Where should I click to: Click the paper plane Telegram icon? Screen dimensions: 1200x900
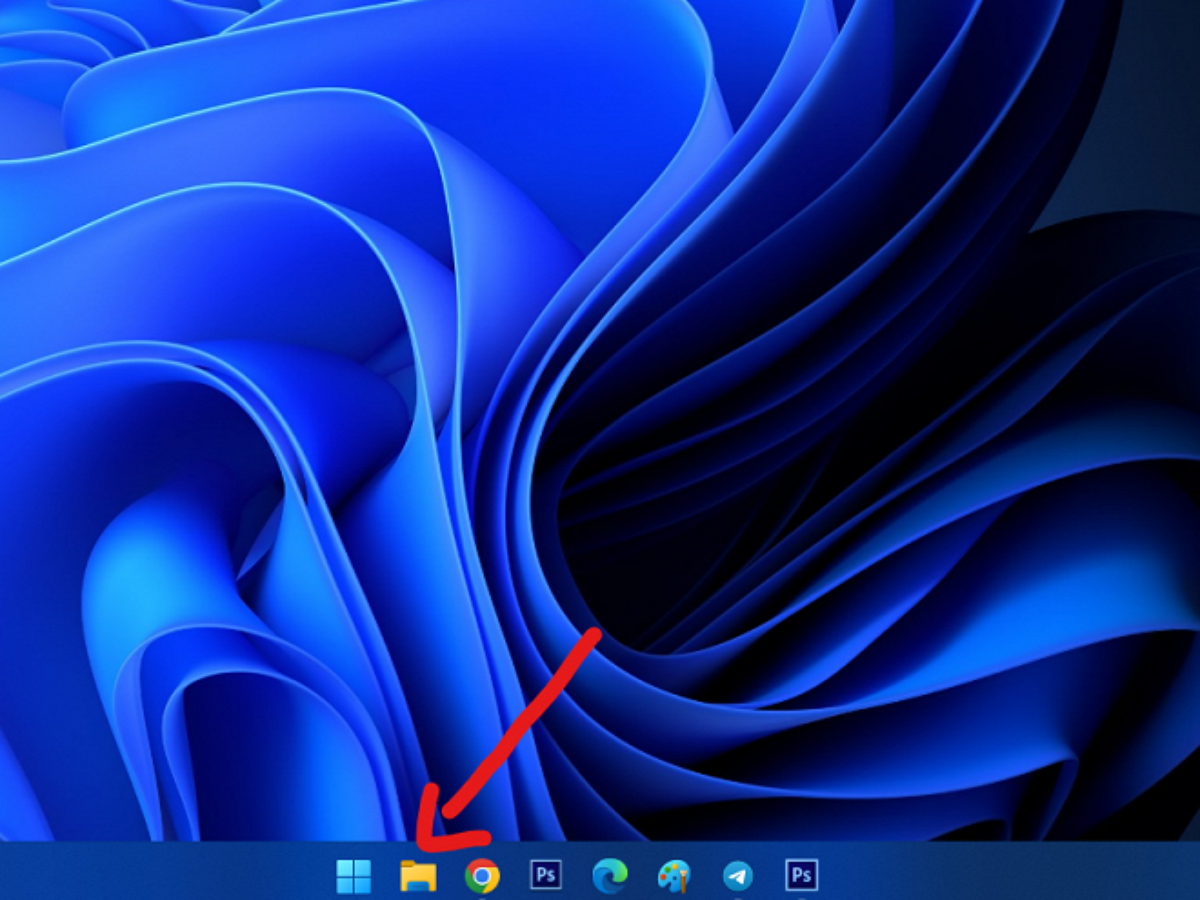[x=738, y=877]
